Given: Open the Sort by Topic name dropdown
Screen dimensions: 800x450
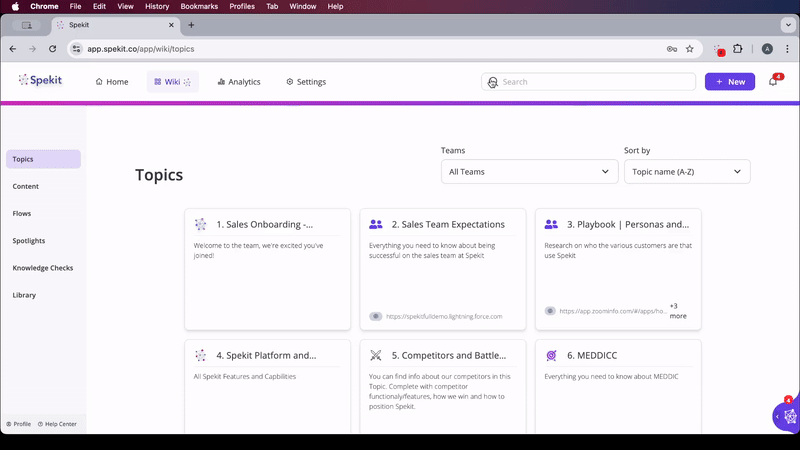Looking at the screenshot, I should (687, 172).
